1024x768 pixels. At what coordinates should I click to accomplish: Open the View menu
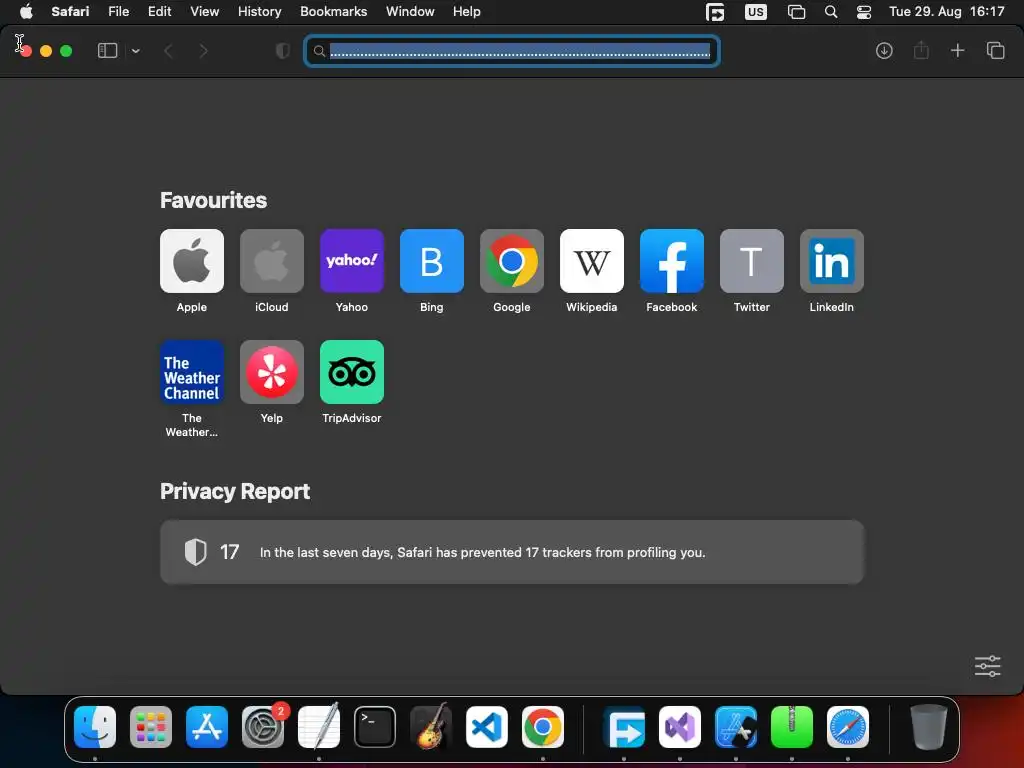pyautogui.click(x=204, y=12)
